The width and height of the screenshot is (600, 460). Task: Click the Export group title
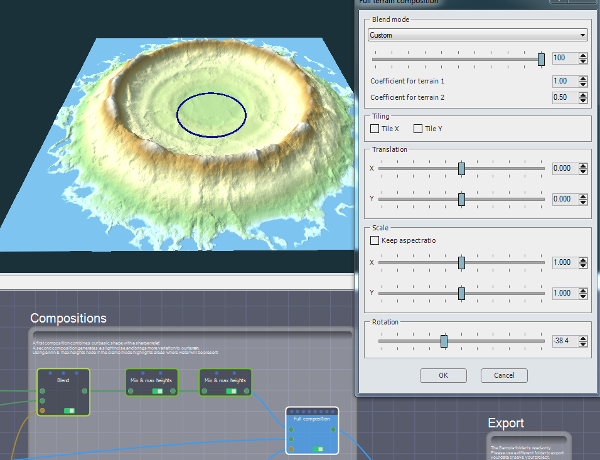coord(506,423)
